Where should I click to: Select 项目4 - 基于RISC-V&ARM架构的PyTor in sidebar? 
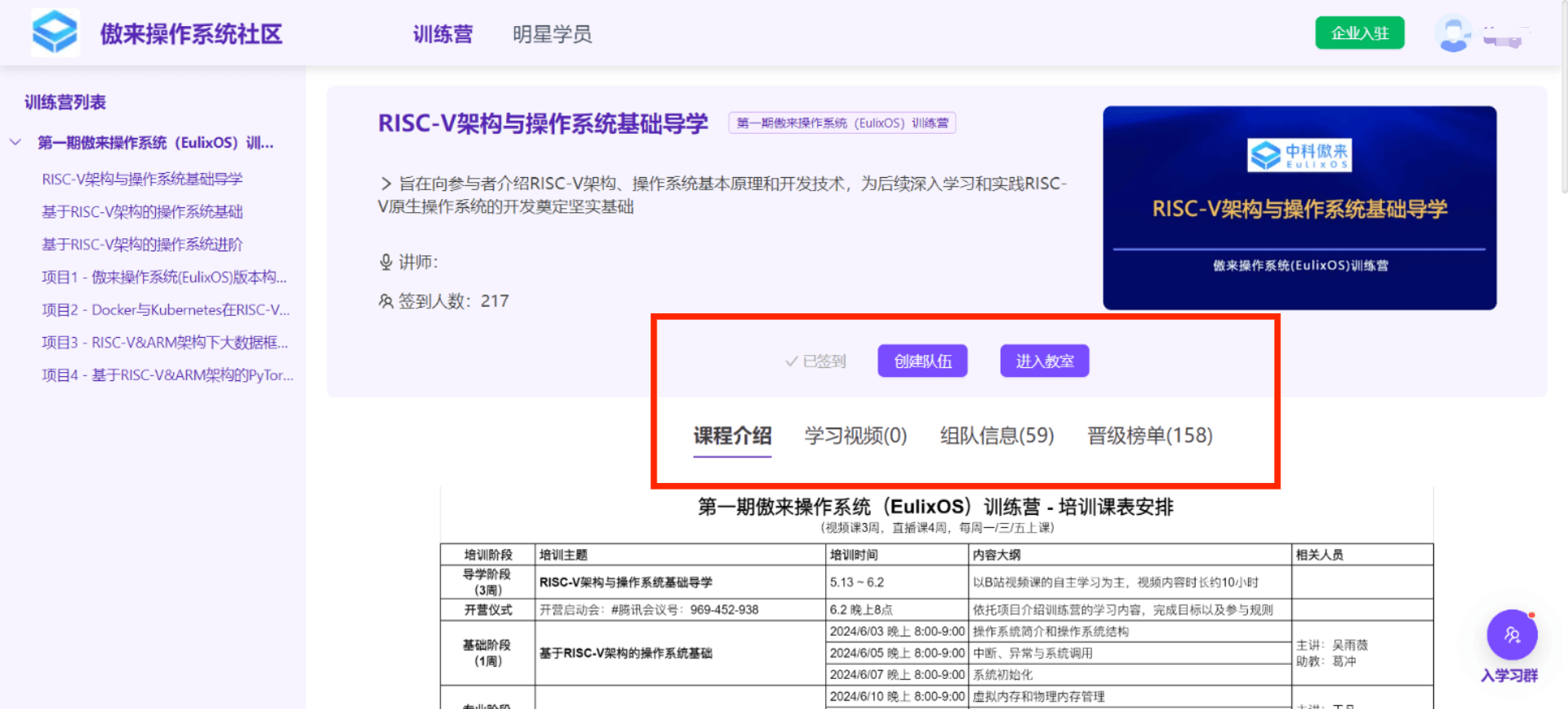[167, 374]
